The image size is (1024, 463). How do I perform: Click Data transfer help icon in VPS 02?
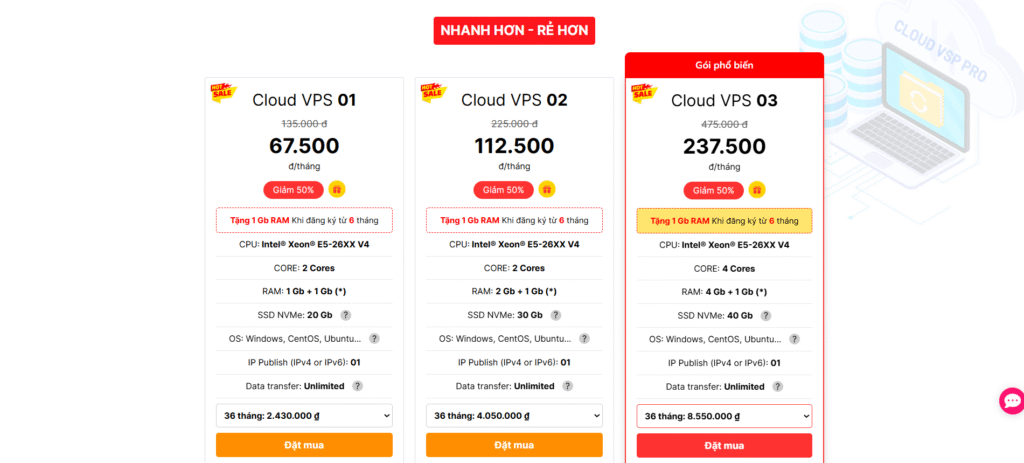(567, 386)
